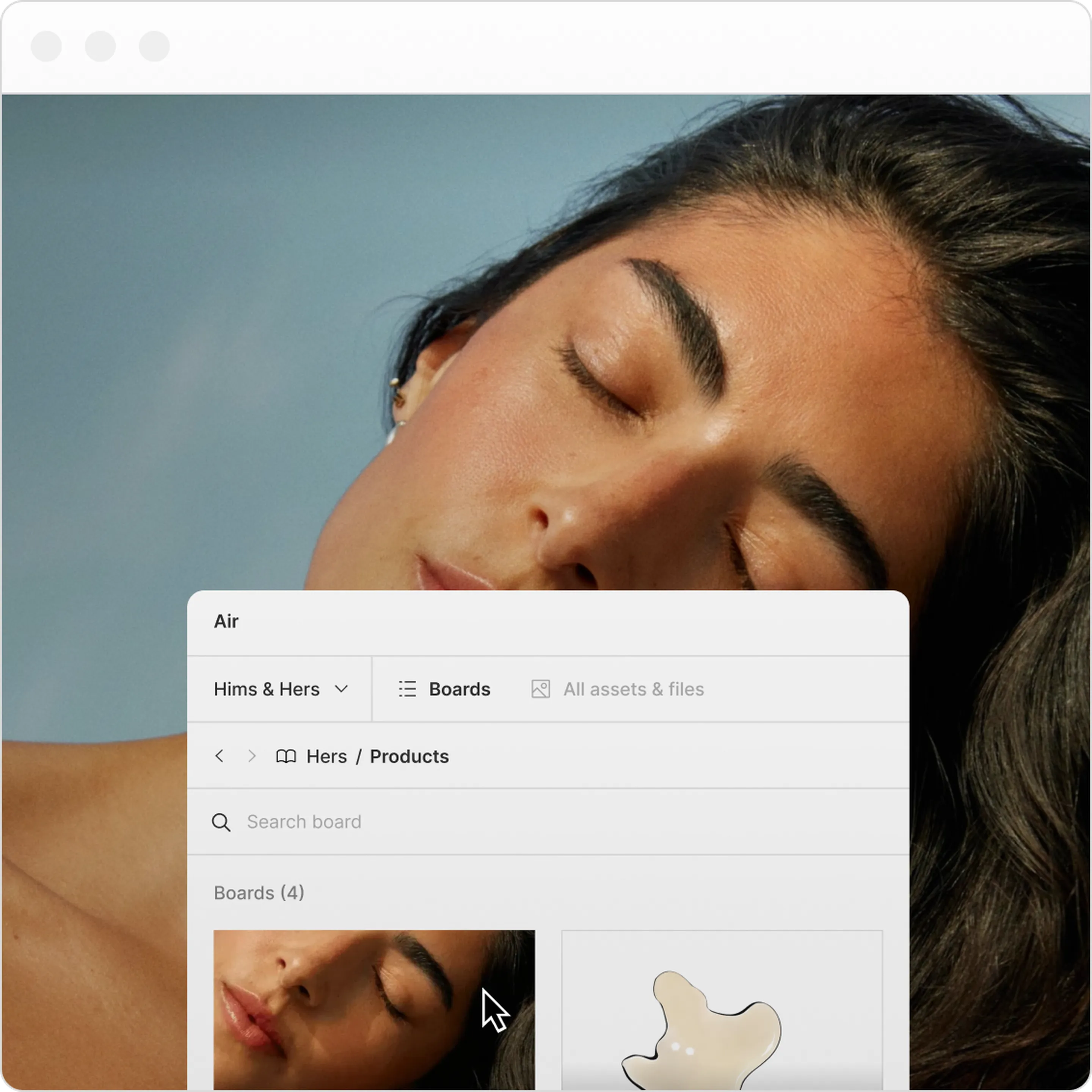
Task: Click the Boards list icon
Action: (x=407, y=689)
